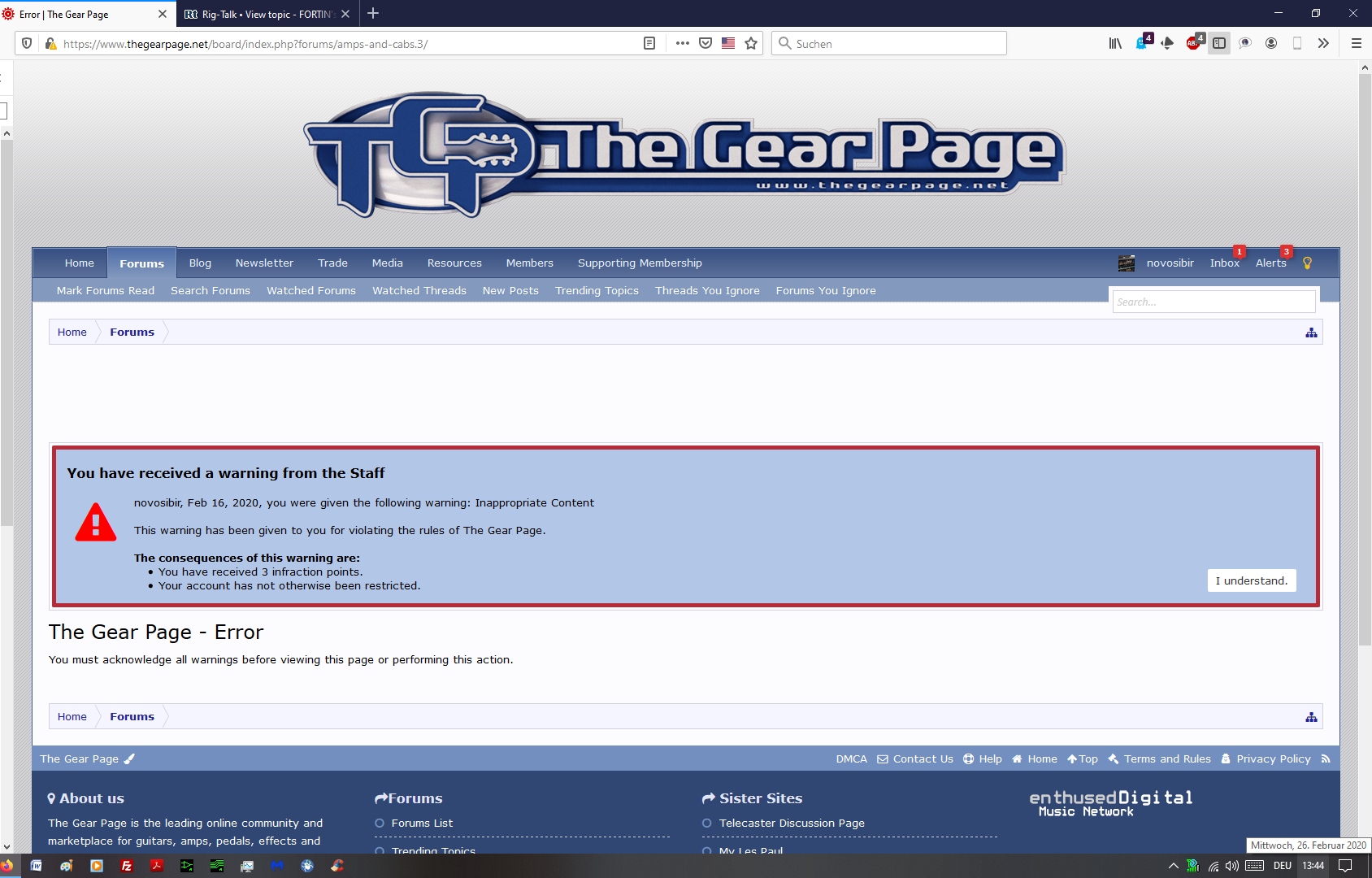
Task: Save page to Pocket icon
Action: click(x=706, y=43)
